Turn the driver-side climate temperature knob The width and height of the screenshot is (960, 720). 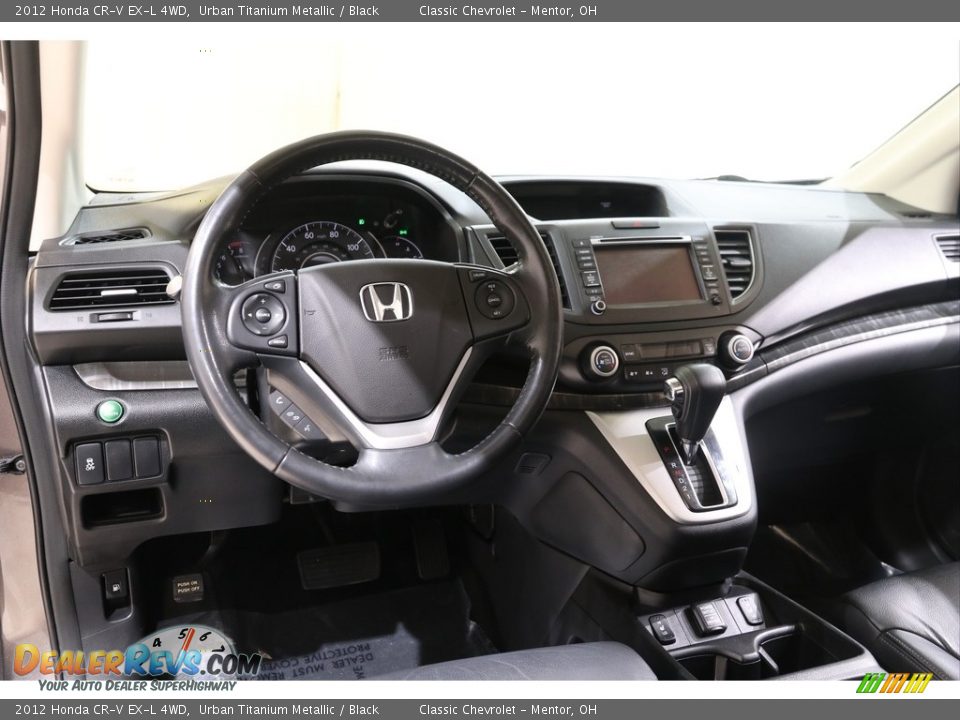[604, 361]
